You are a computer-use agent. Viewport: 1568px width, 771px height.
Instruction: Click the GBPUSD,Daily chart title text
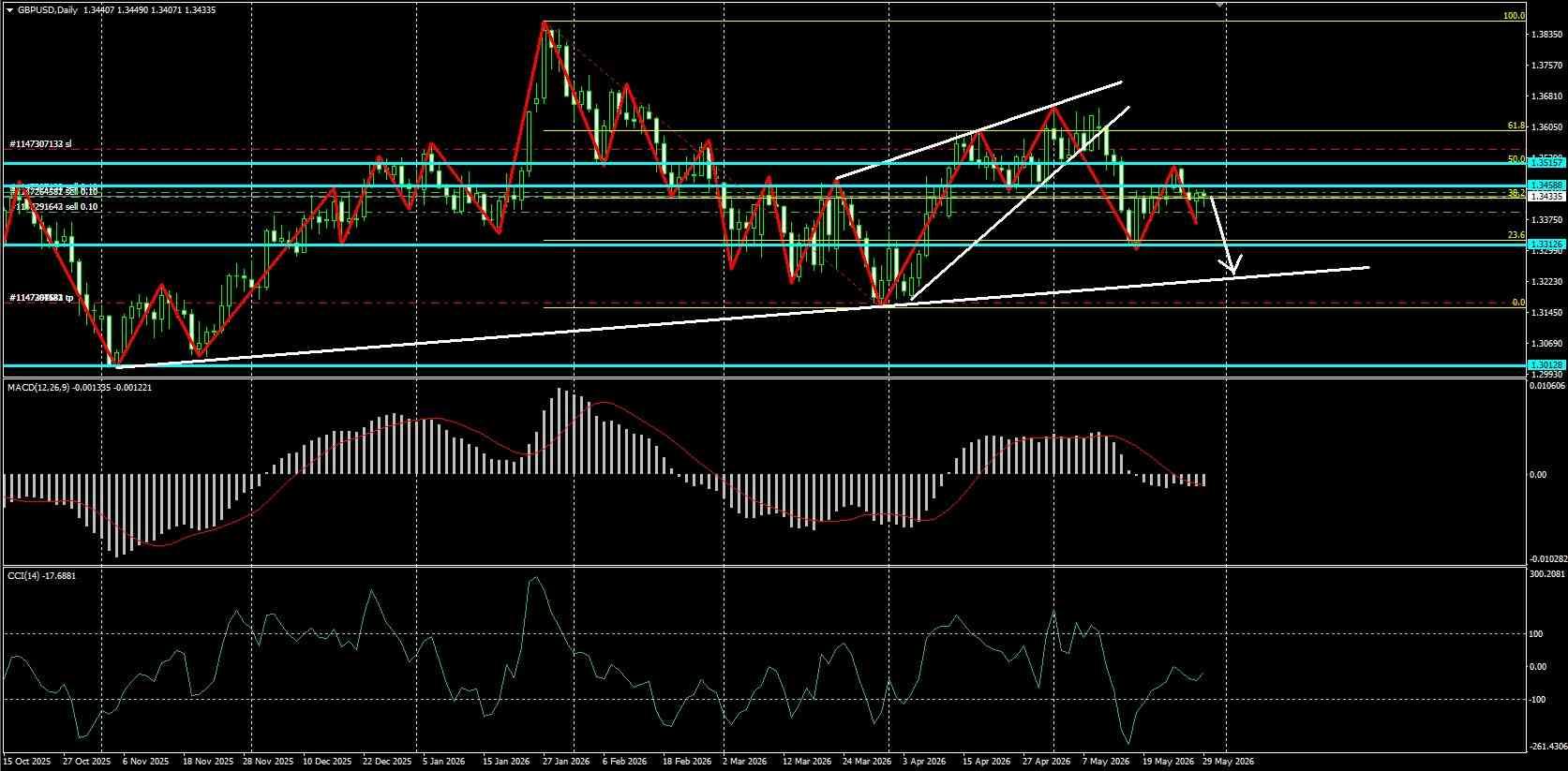48,10
